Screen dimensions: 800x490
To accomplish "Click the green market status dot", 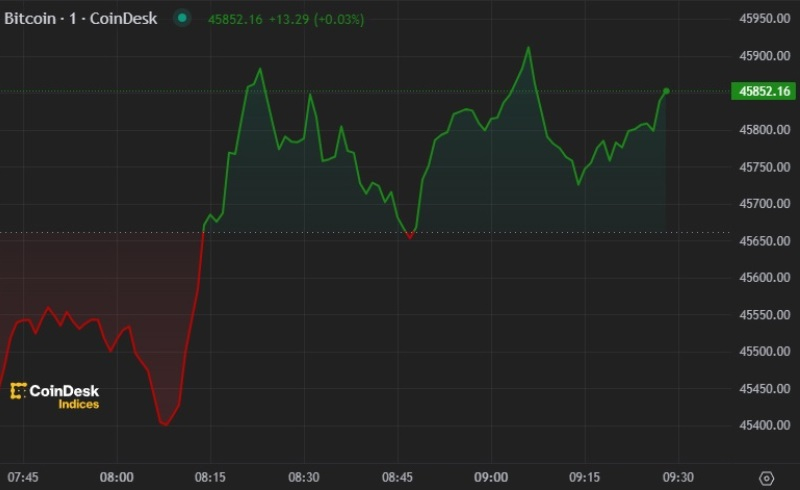I will coord(181,18).
